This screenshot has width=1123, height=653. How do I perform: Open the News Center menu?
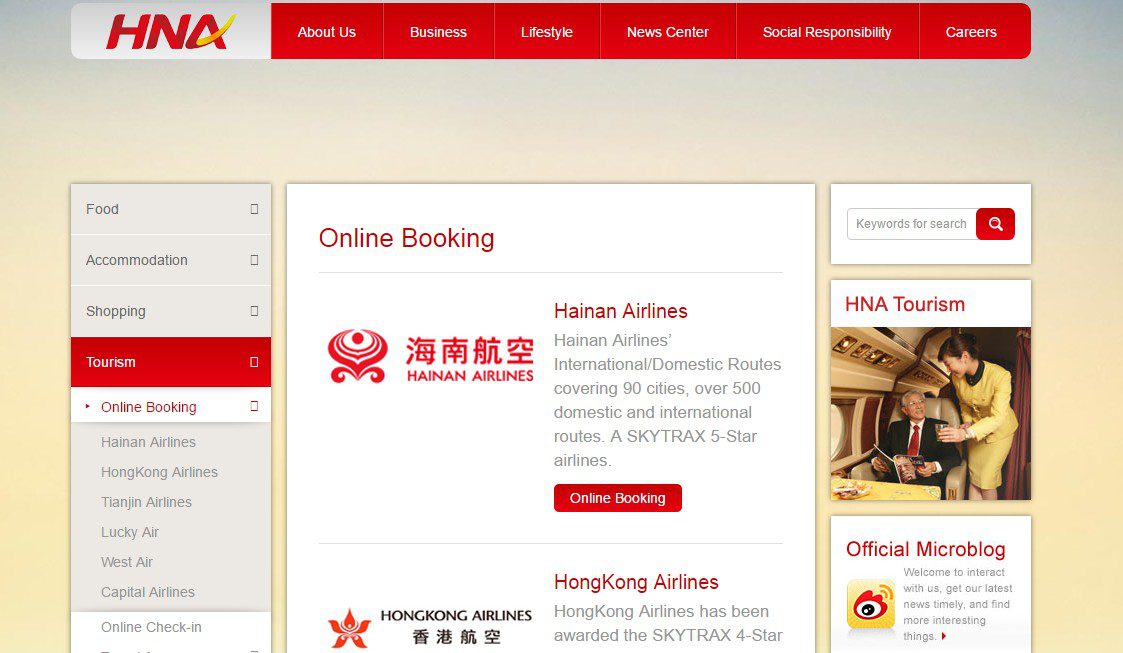[x=667, y=32]
